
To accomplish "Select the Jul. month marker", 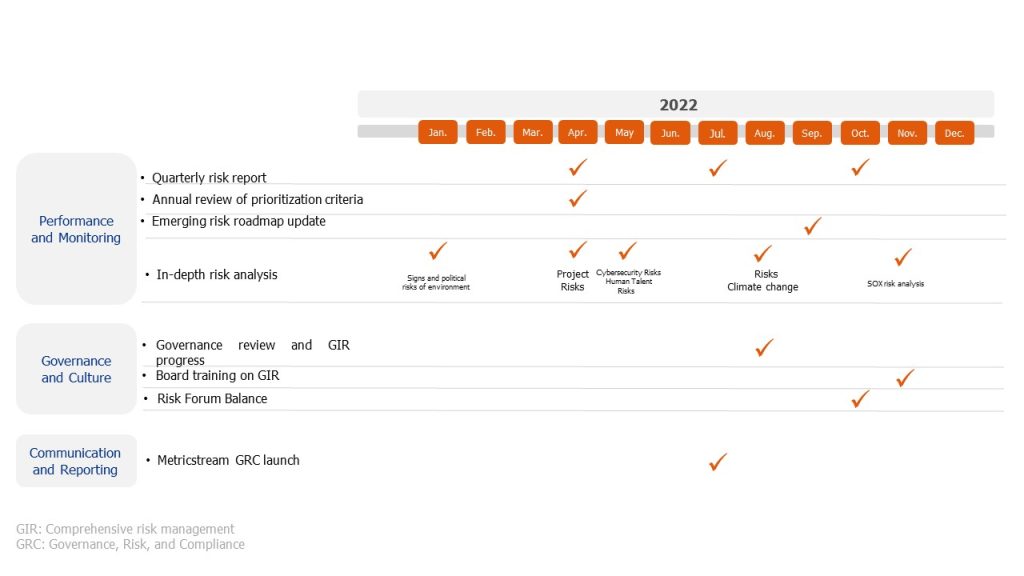I will point(717,133).
